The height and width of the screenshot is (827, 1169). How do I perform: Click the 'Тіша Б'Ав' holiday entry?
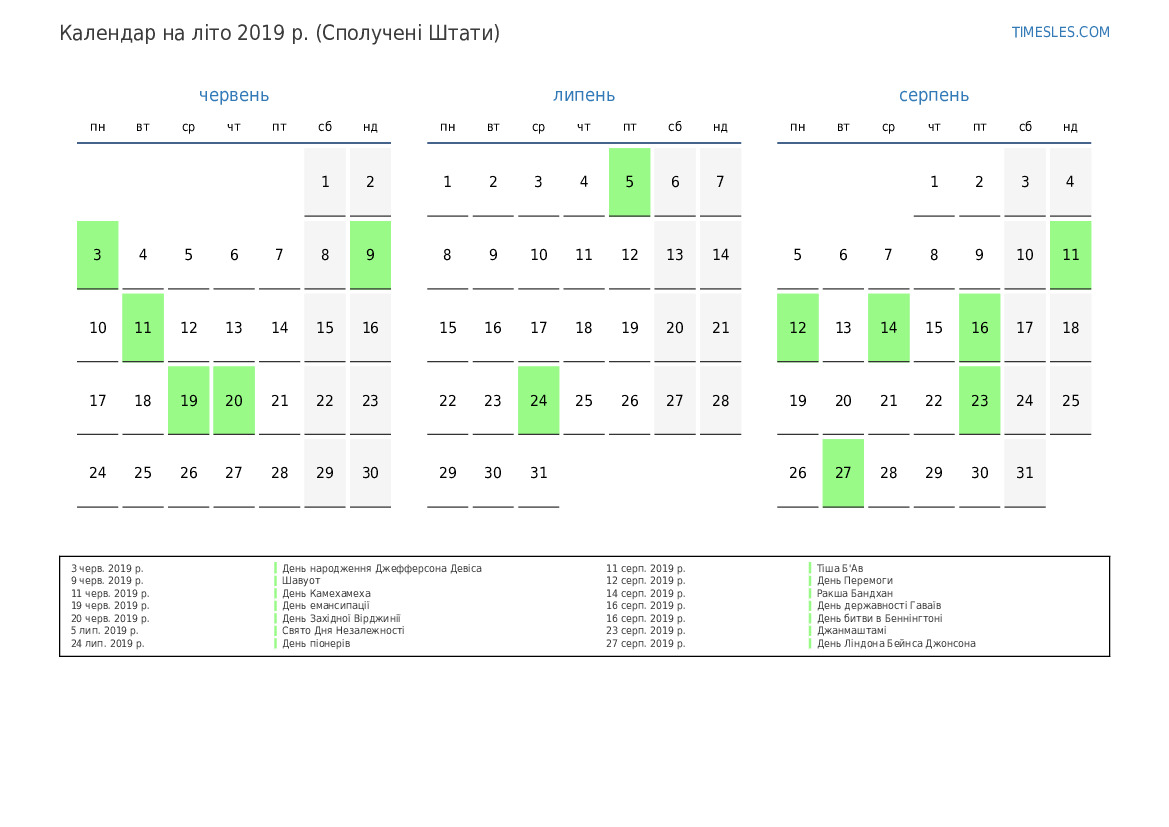840,568
